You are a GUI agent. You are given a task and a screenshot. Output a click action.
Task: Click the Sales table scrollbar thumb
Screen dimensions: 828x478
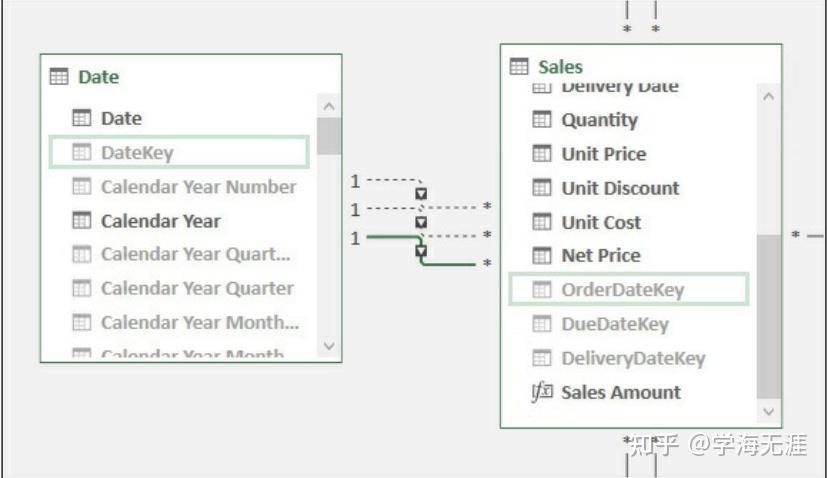point(769,316)
